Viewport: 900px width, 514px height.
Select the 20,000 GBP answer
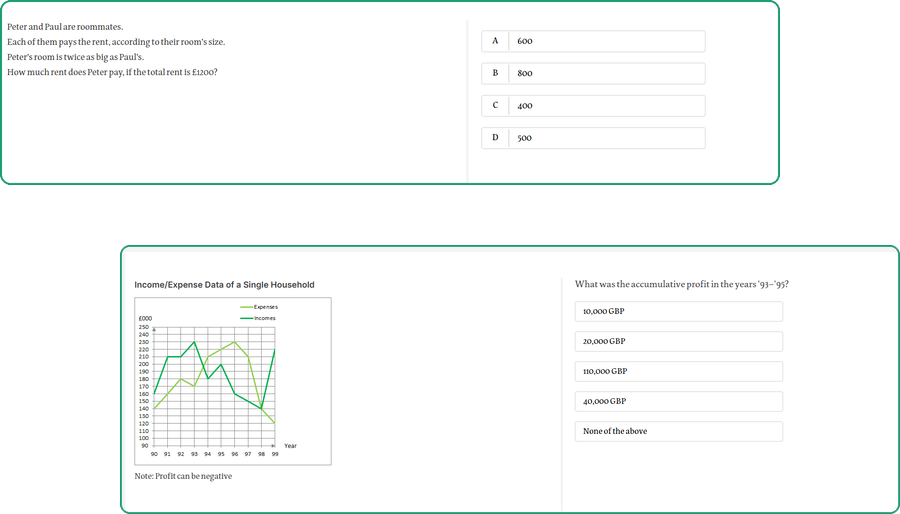(678, 341)
